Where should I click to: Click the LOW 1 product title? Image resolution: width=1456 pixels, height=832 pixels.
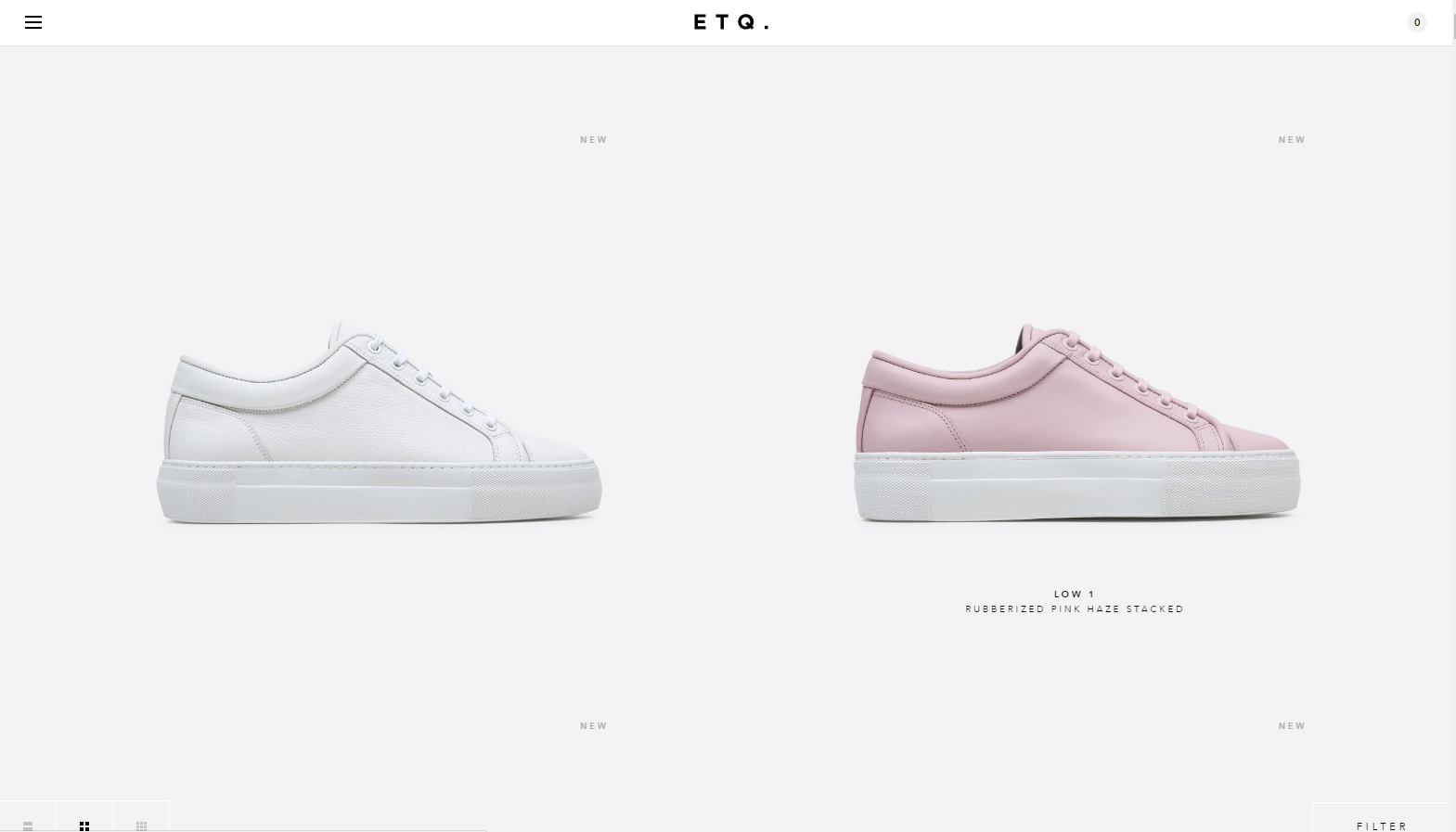tap(1075, 594)
